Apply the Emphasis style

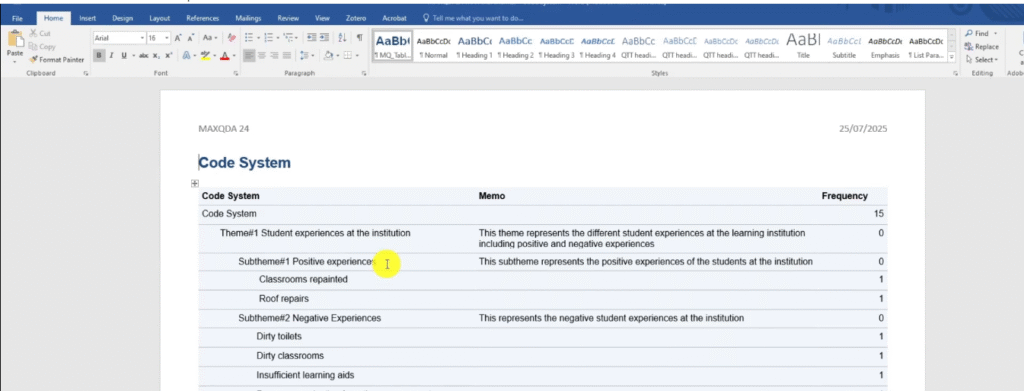coord(885,46)
